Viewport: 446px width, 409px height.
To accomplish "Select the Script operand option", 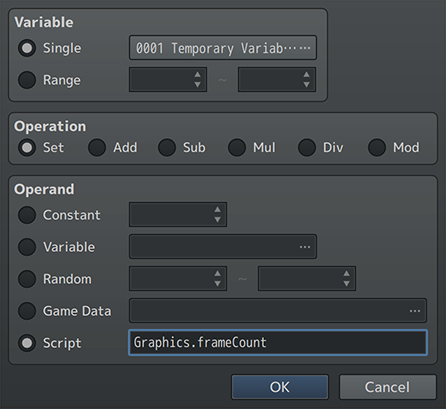I will 27,343.
